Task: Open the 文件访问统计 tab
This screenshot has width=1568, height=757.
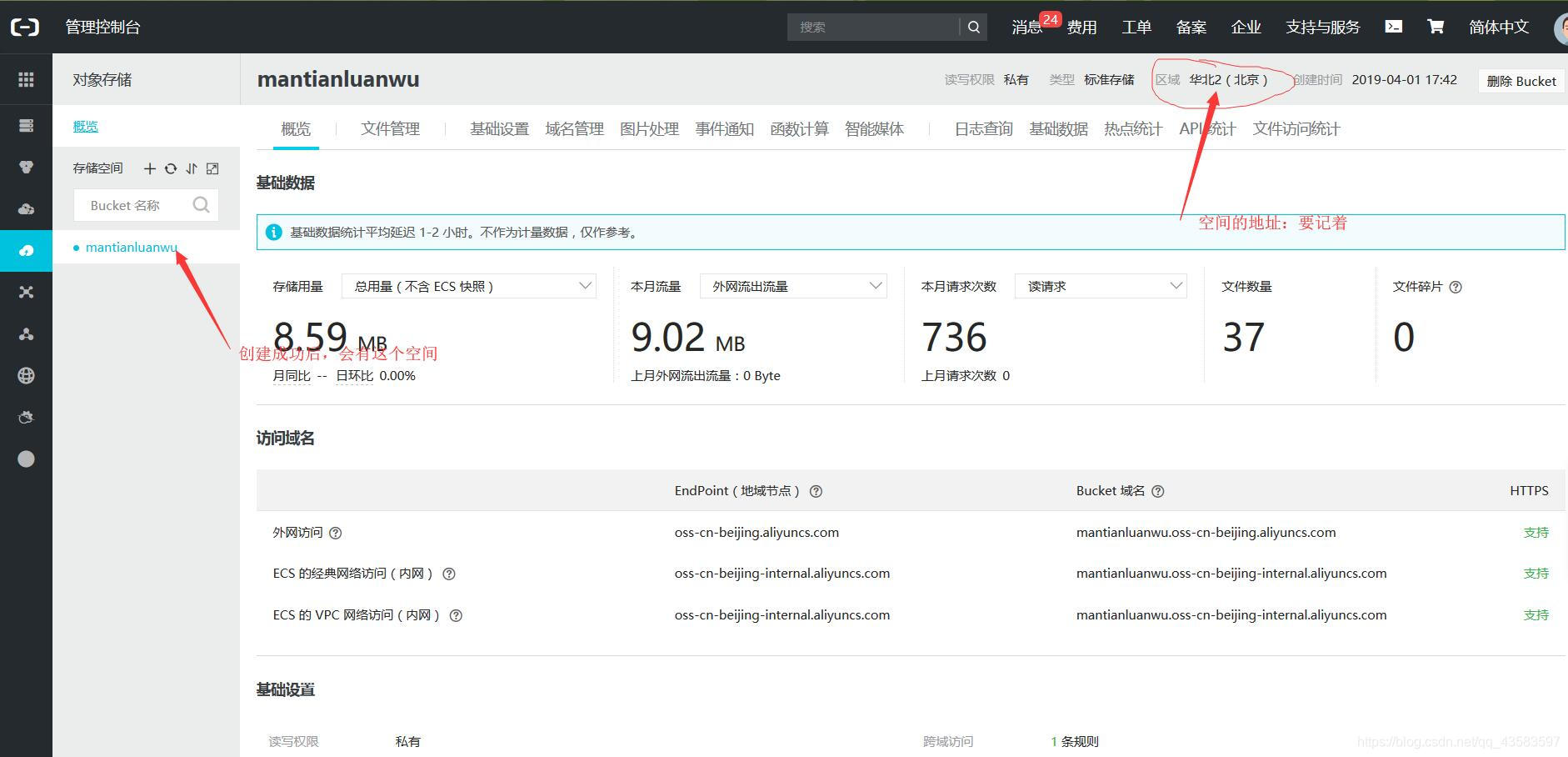Action: (1296, 128)
